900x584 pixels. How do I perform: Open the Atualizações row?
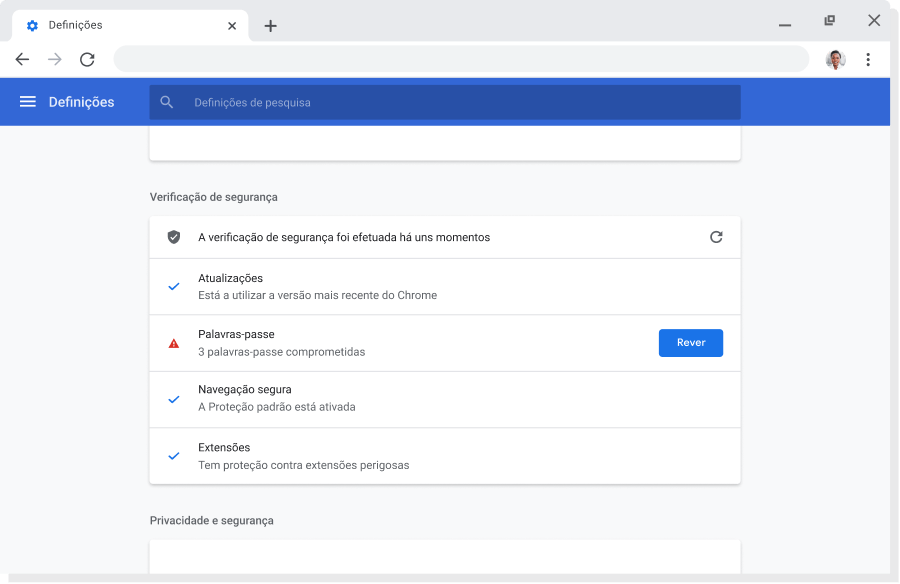(x=445, y=286)
